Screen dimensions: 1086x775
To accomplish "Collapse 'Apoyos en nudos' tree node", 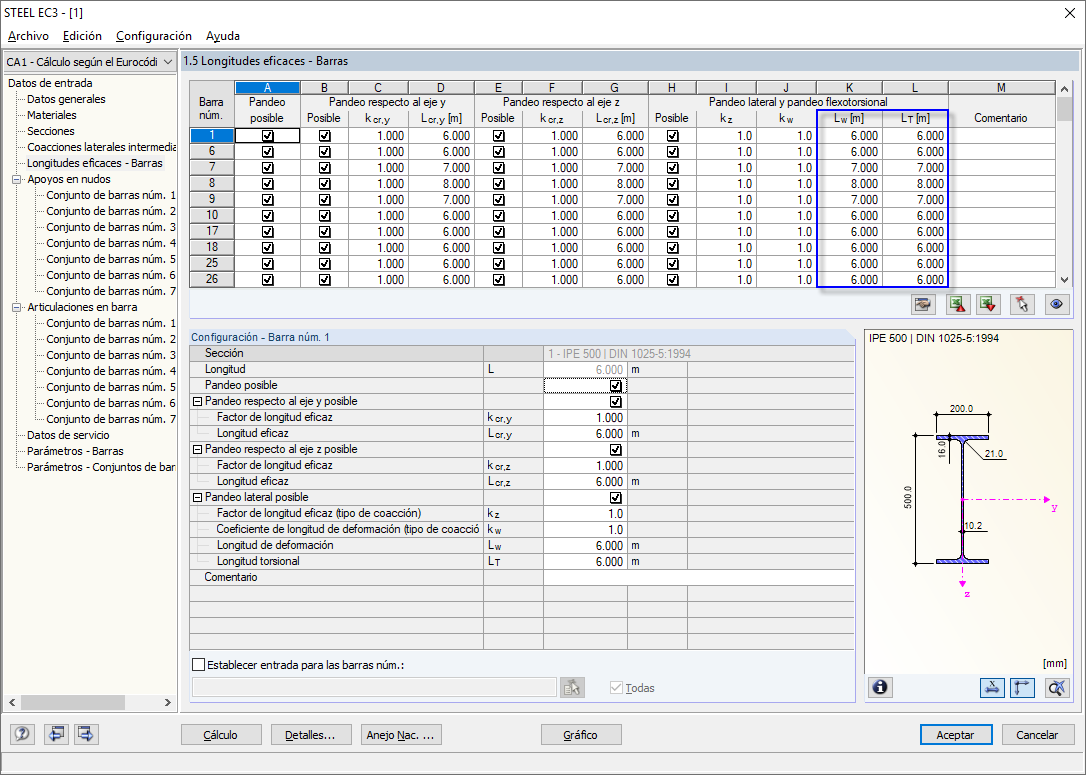I will [x=17, y=180].
